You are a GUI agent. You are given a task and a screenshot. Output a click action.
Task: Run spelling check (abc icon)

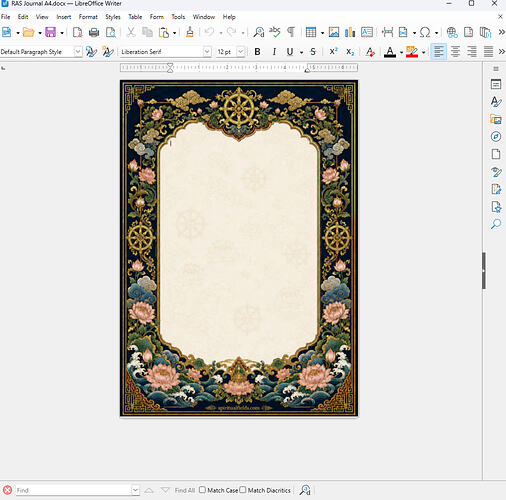tap(275, 32)
